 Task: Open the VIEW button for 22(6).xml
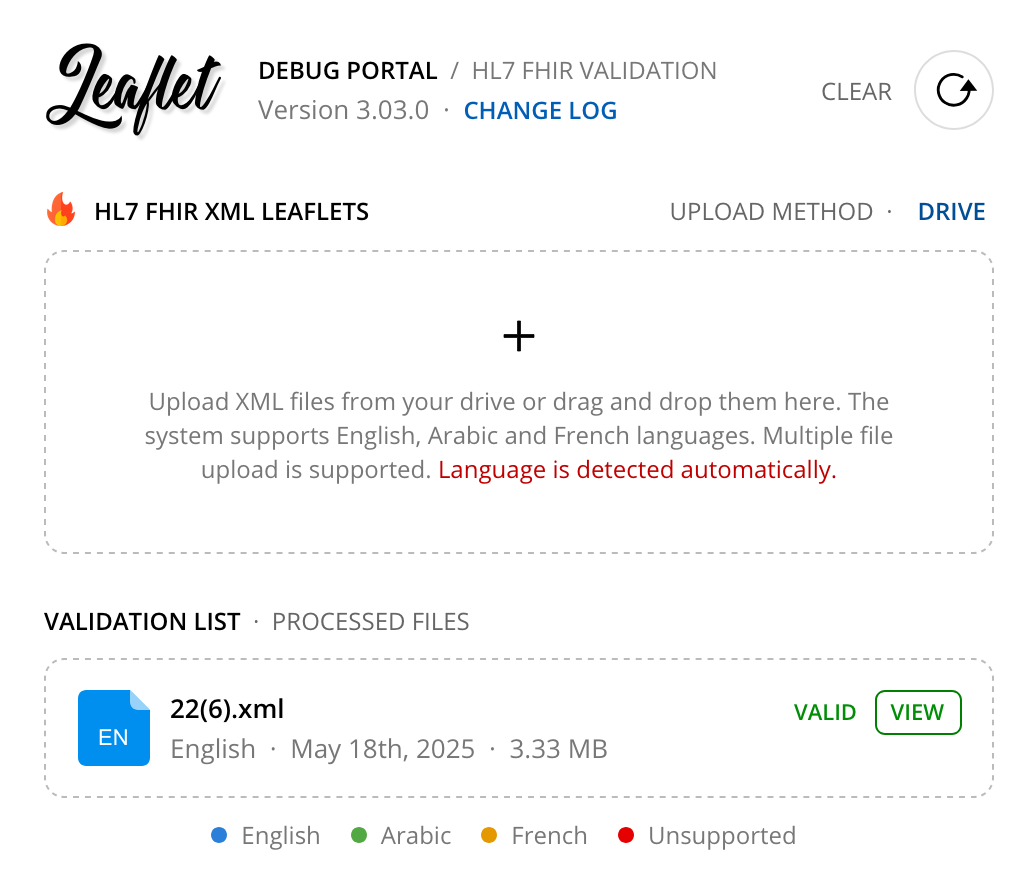click(x=918, y=712)
